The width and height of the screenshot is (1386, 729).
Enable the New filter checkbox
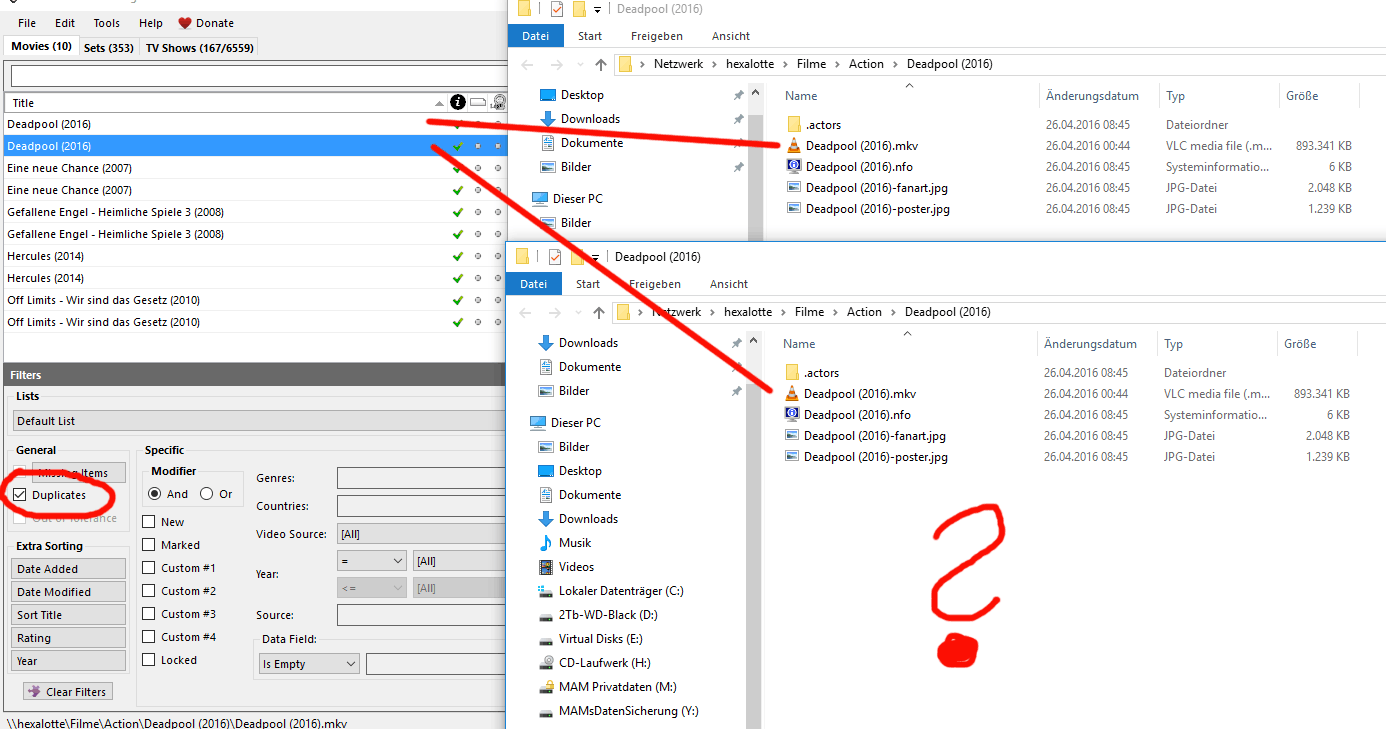coord(148,522)
